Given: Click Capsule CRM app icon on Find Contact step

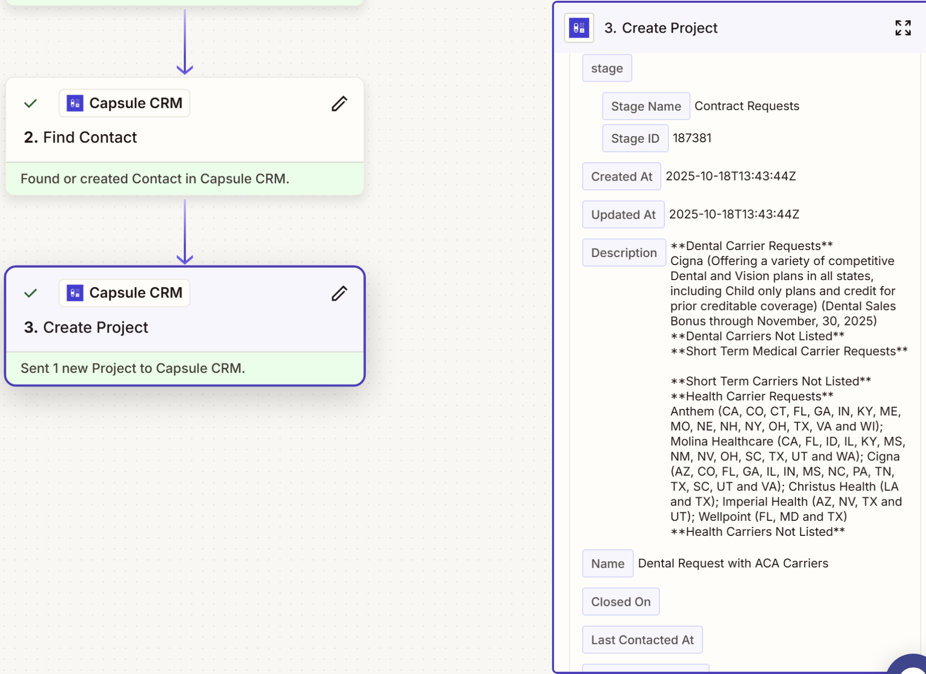Looking at the screenshot, I should 75,103.
